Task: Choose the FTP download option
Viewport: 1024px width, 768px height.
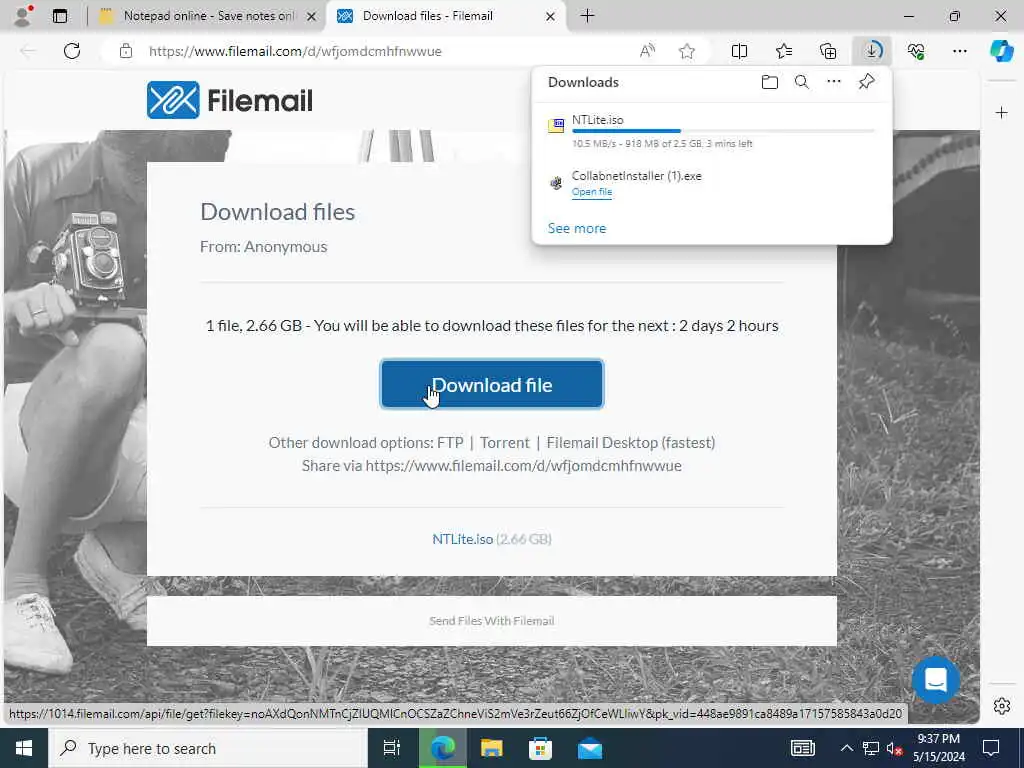Action: tap(450, 443)
